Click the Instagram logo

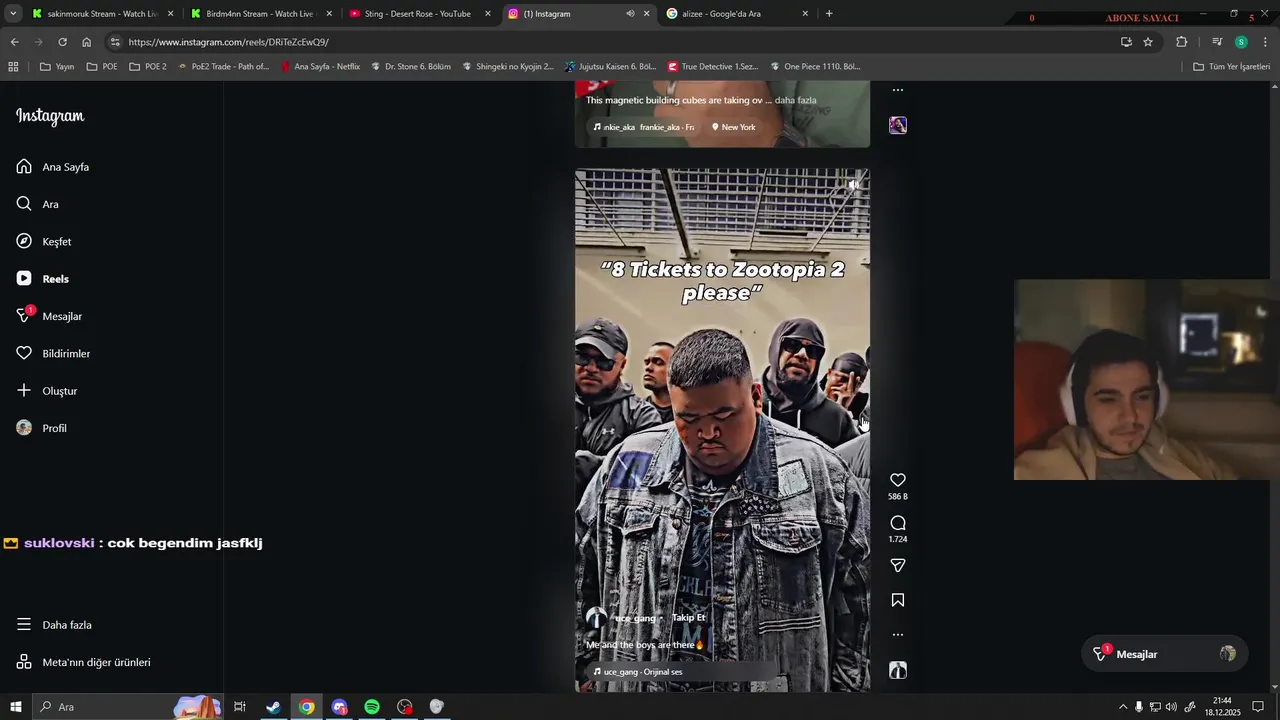click(x=50, y=116)
